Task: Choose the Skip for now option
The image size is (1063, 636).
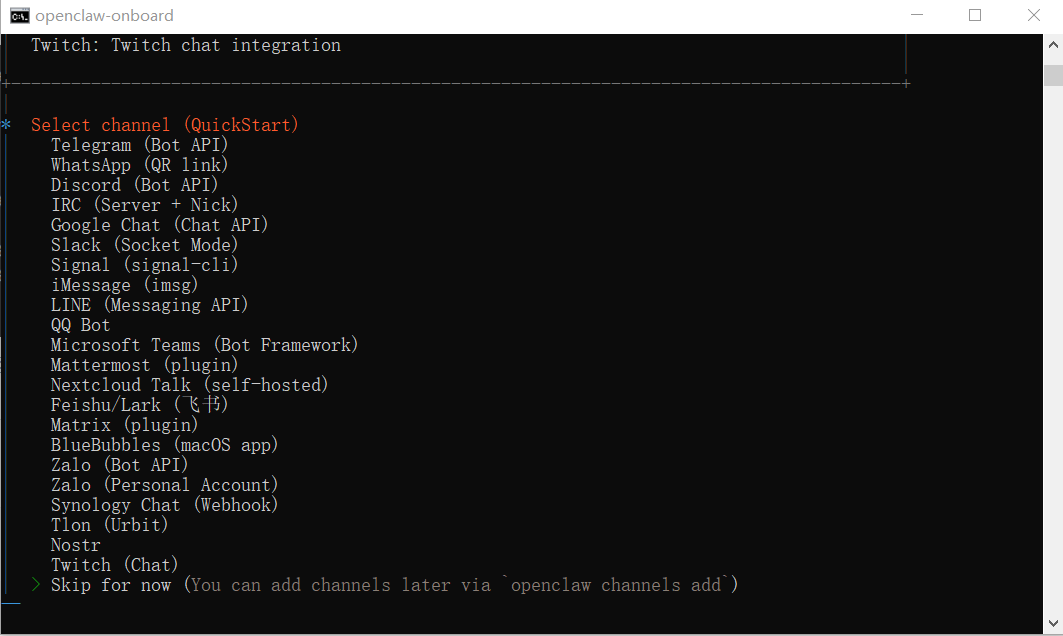Action: (x=111, y=585)
